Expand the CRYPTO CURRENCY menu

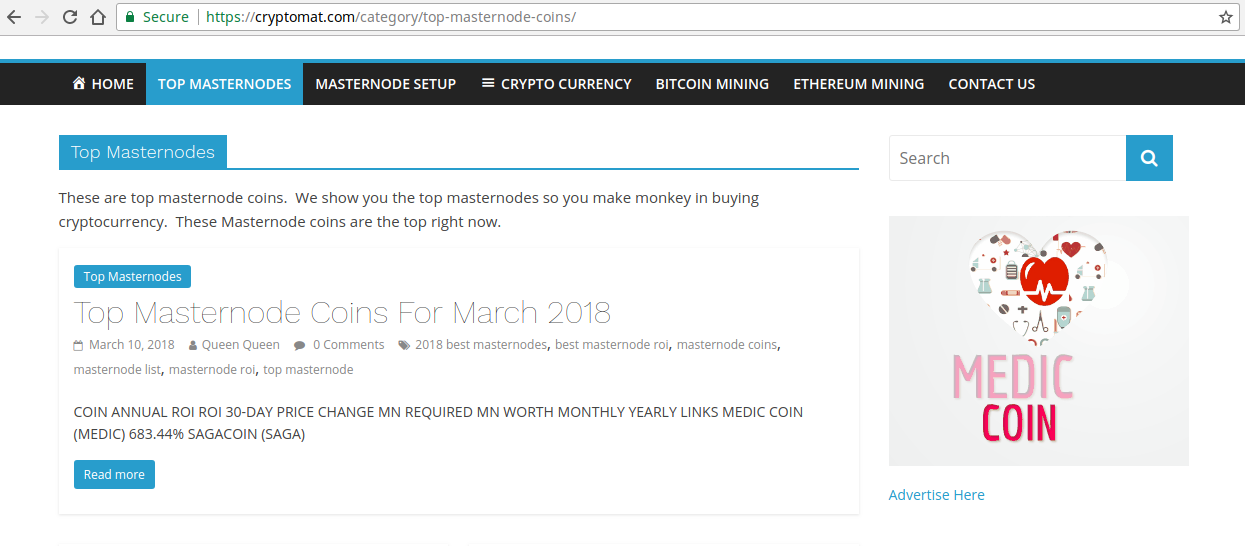556,84
